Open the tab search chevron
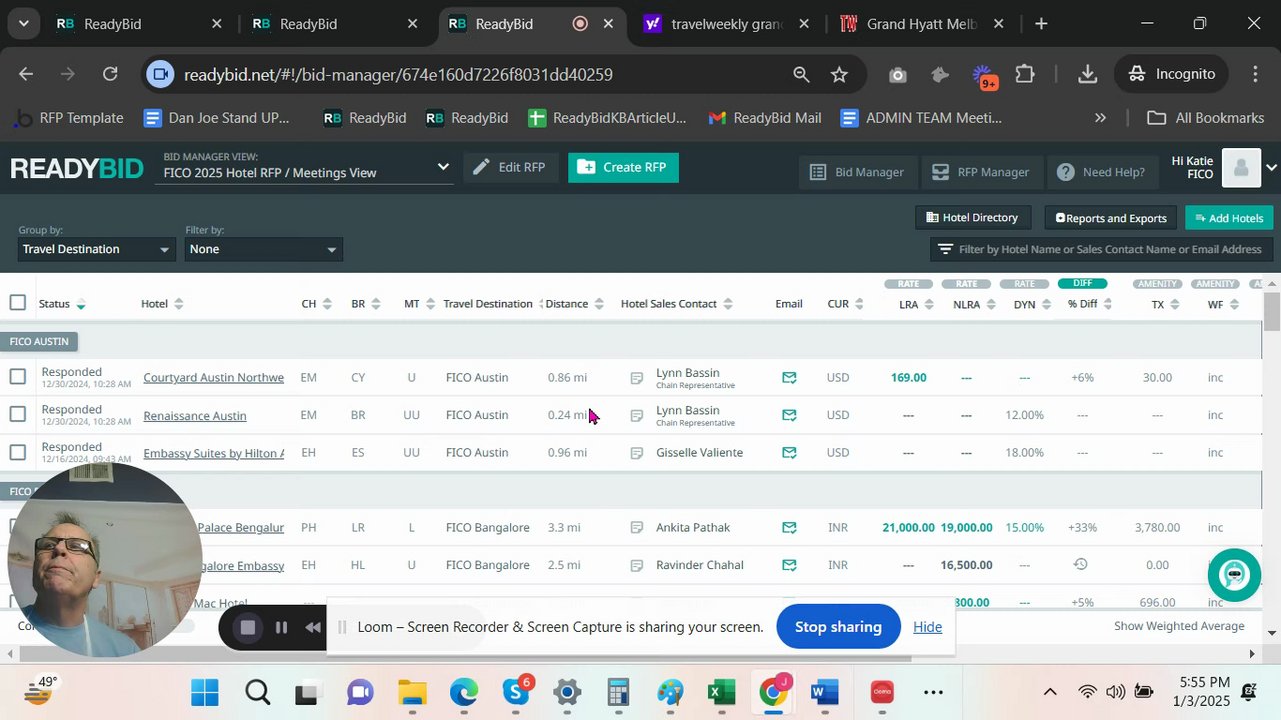The width and height of the screenshot is (1281, 720). (22, 23)
